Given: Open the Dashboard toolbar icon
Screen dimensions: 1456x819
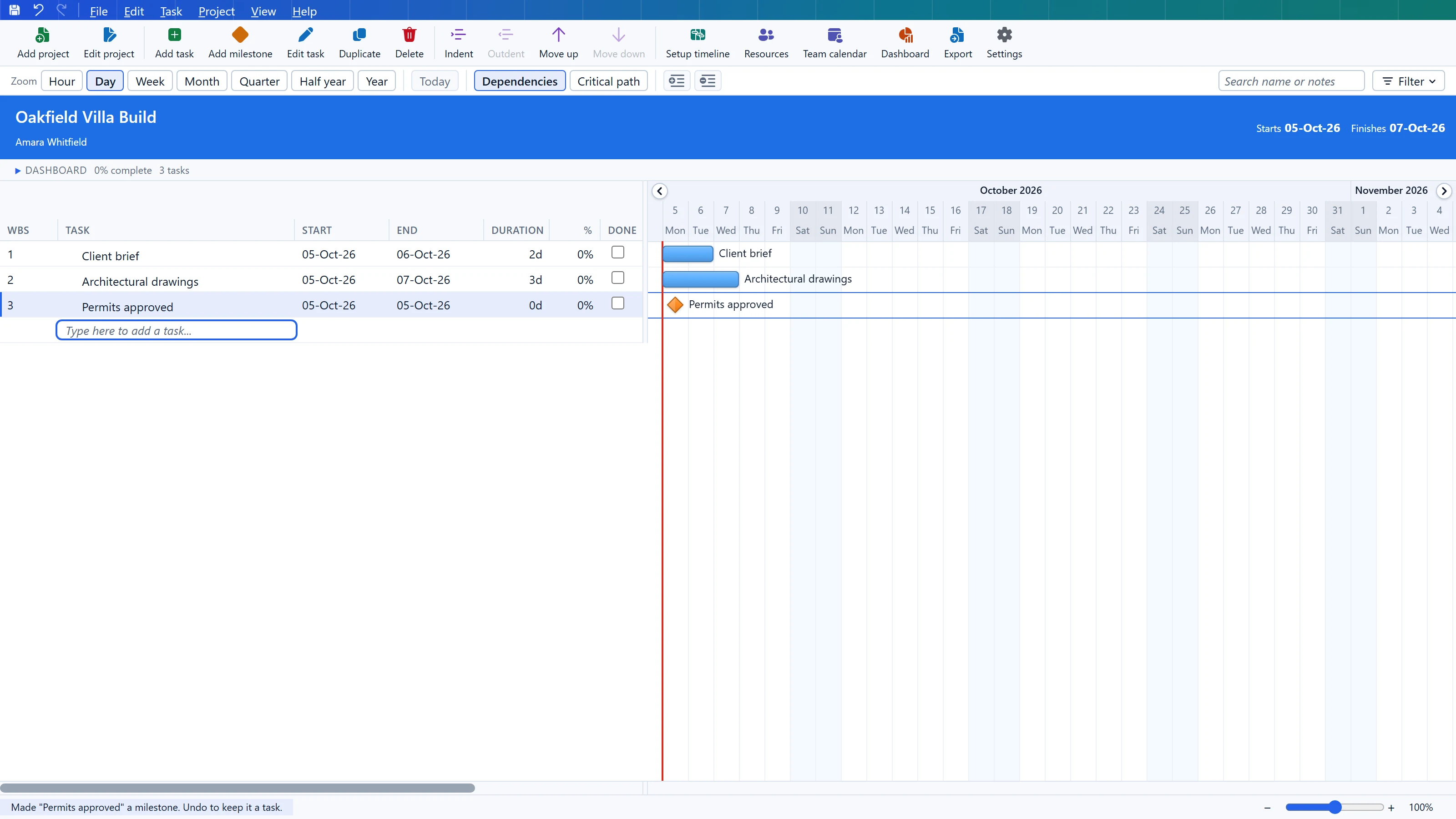Looking at the screenshot, I should point(905,35).
